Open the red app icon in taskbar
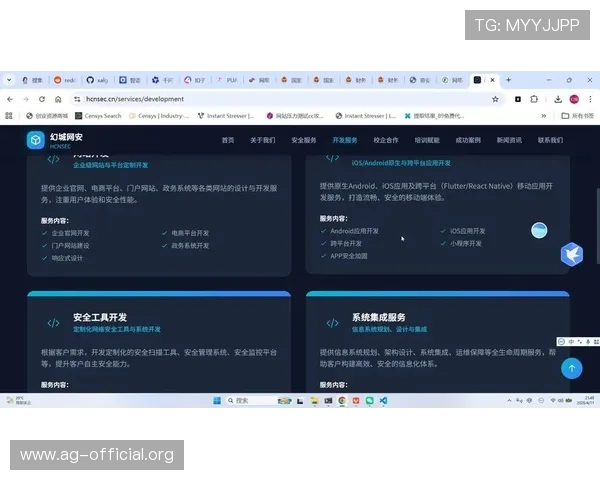 click(x=356, y=401)
